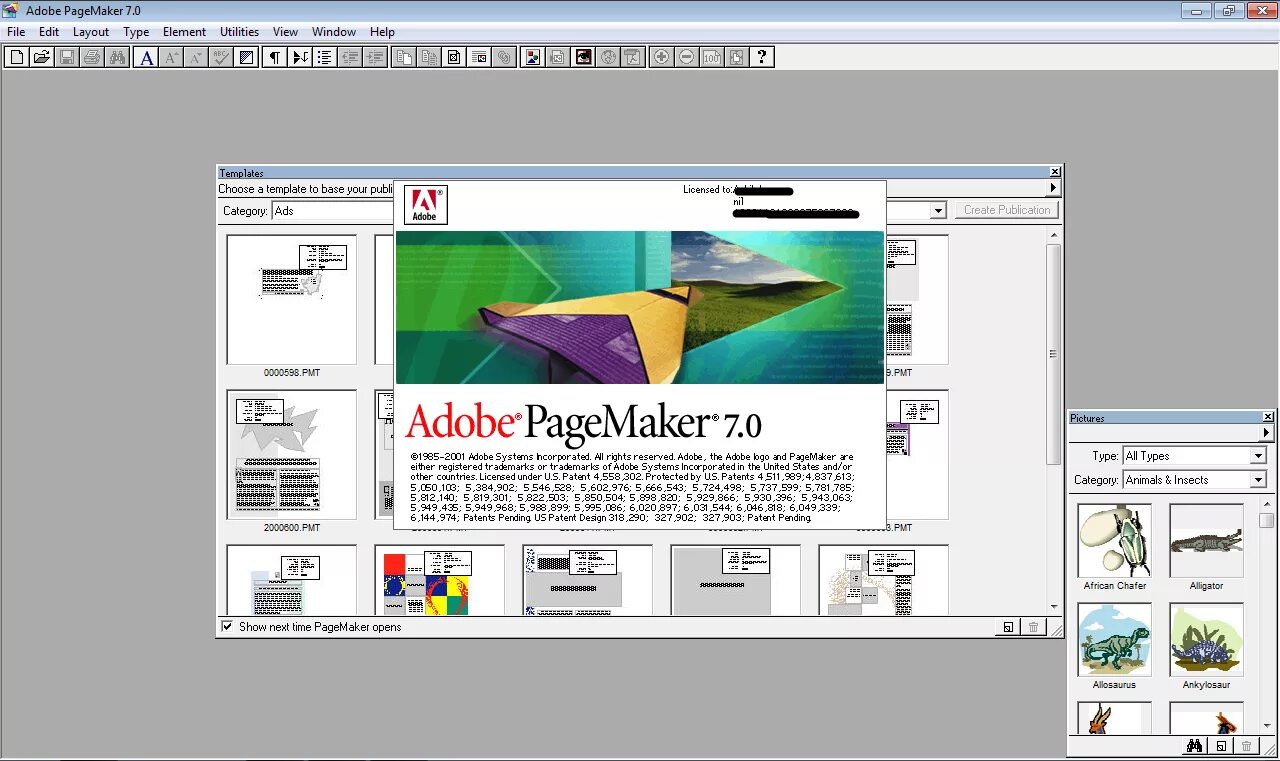
Task: Open the Type dropdown showing 'All Types'
Action: point(1260,455)
